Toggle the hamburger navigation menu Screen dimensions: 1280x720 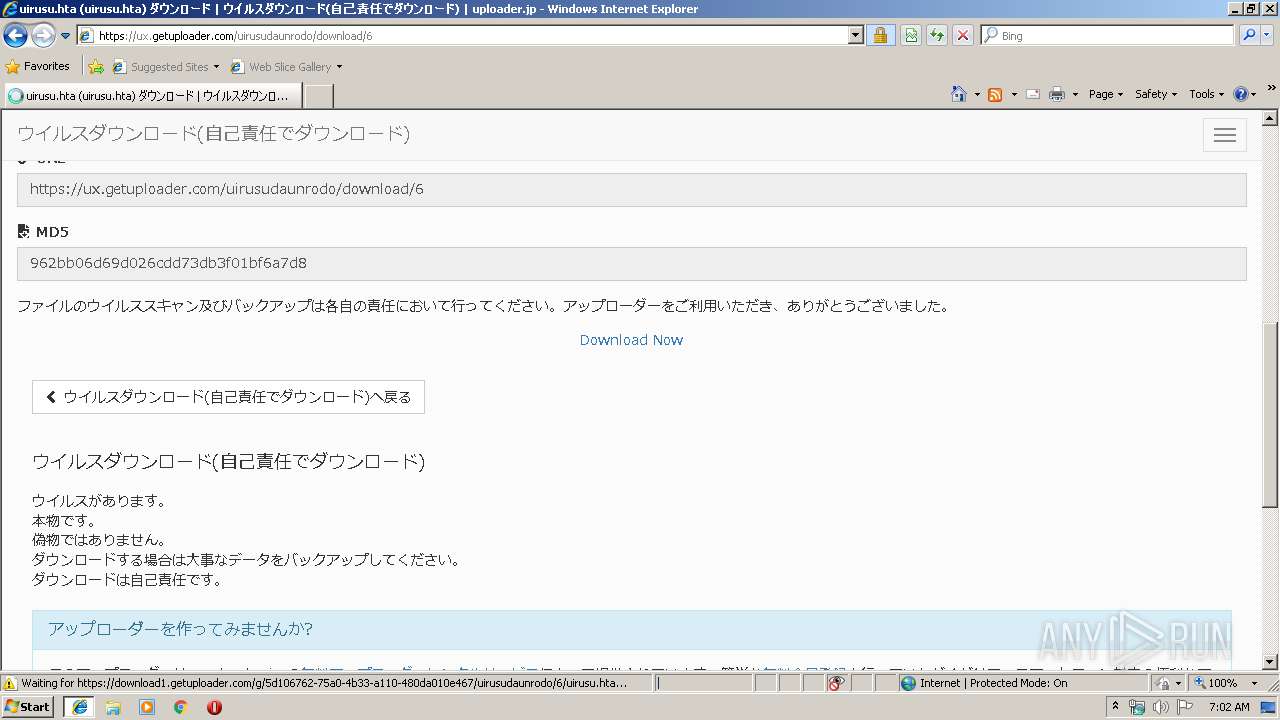[1225, 135]
